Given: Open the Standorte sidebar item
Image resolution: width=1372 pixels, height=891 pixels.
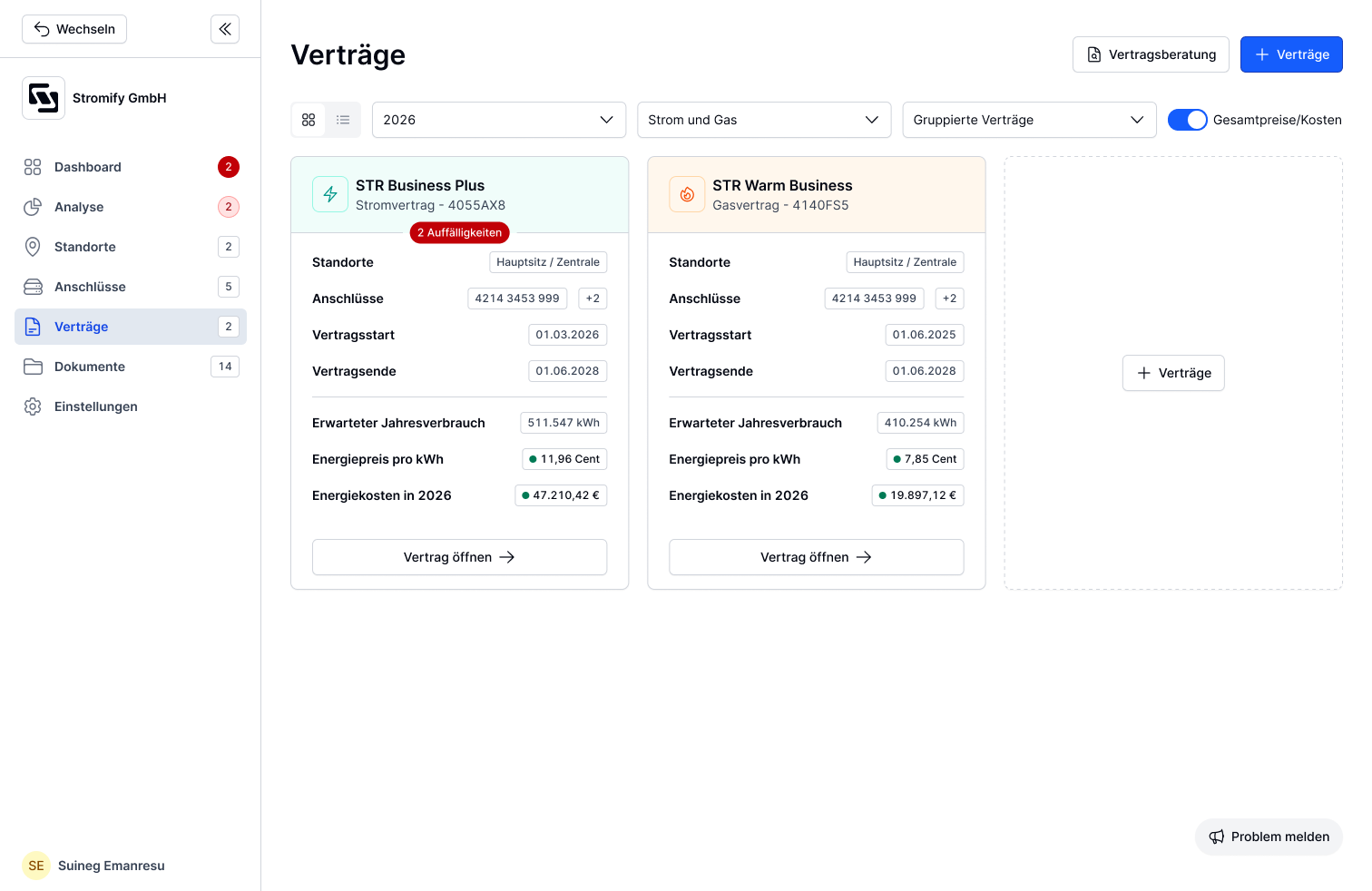Looking at the screenshot, I should tap(131, 247).
